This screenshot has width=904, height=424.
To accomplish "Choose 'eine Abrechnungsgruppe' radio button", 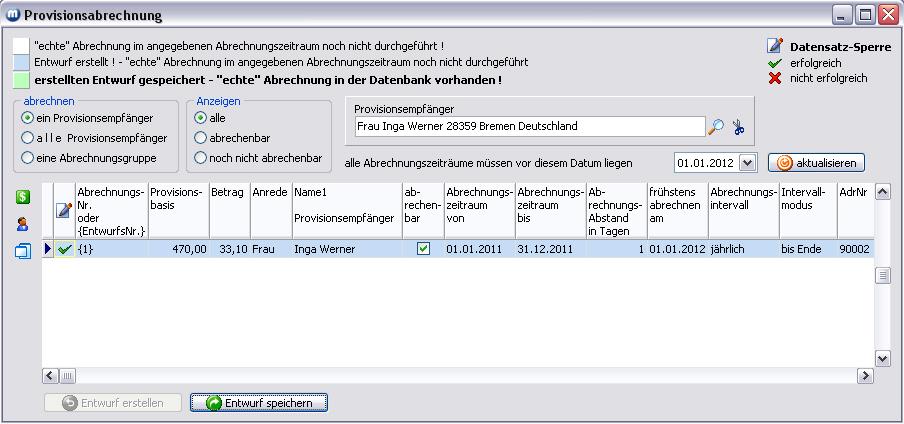I will coord(28,158).
